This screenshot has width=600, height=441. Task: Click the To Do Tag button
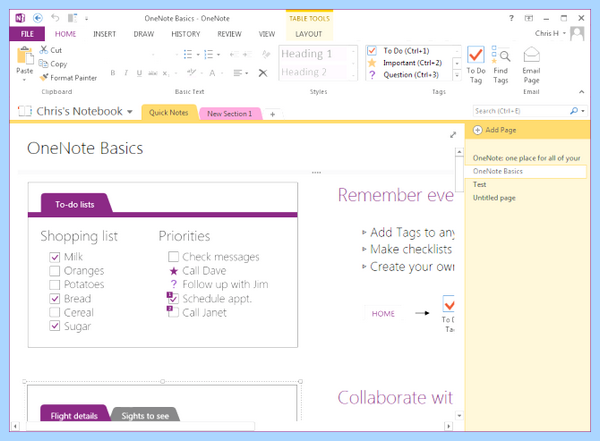tap(476, 64)
